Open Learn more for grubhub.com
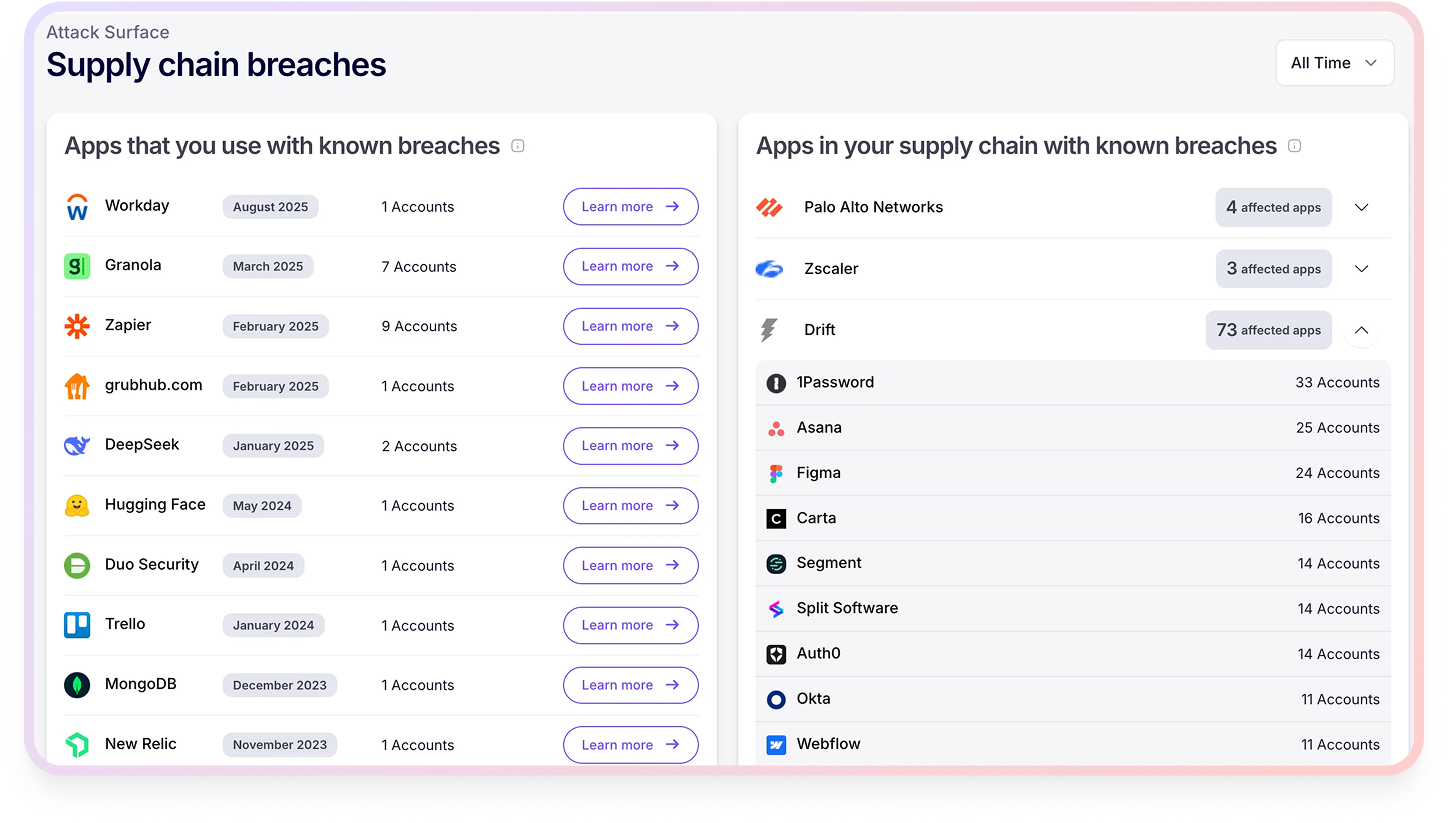This screenshot has width=1448, height=823. click(631, 386)
